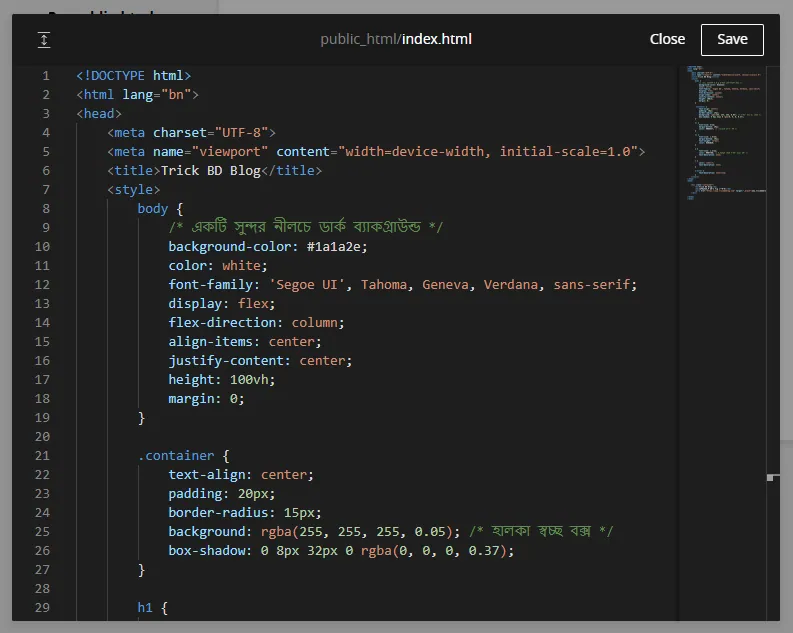Click the Bengali comment on line 9
The width and height of the screenshot is (793, 633).
click(305, 228)
